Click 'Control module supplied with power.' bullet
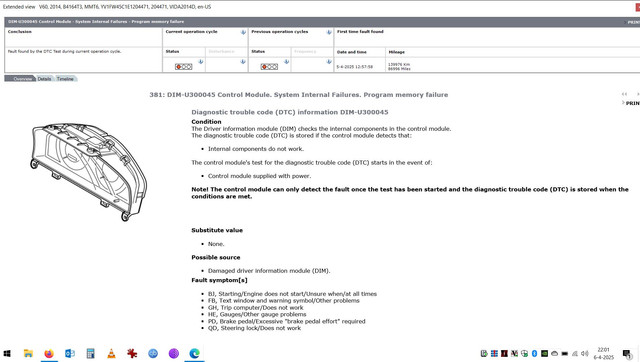Viewport: 640px width, 362px height. tap(260, 176)
